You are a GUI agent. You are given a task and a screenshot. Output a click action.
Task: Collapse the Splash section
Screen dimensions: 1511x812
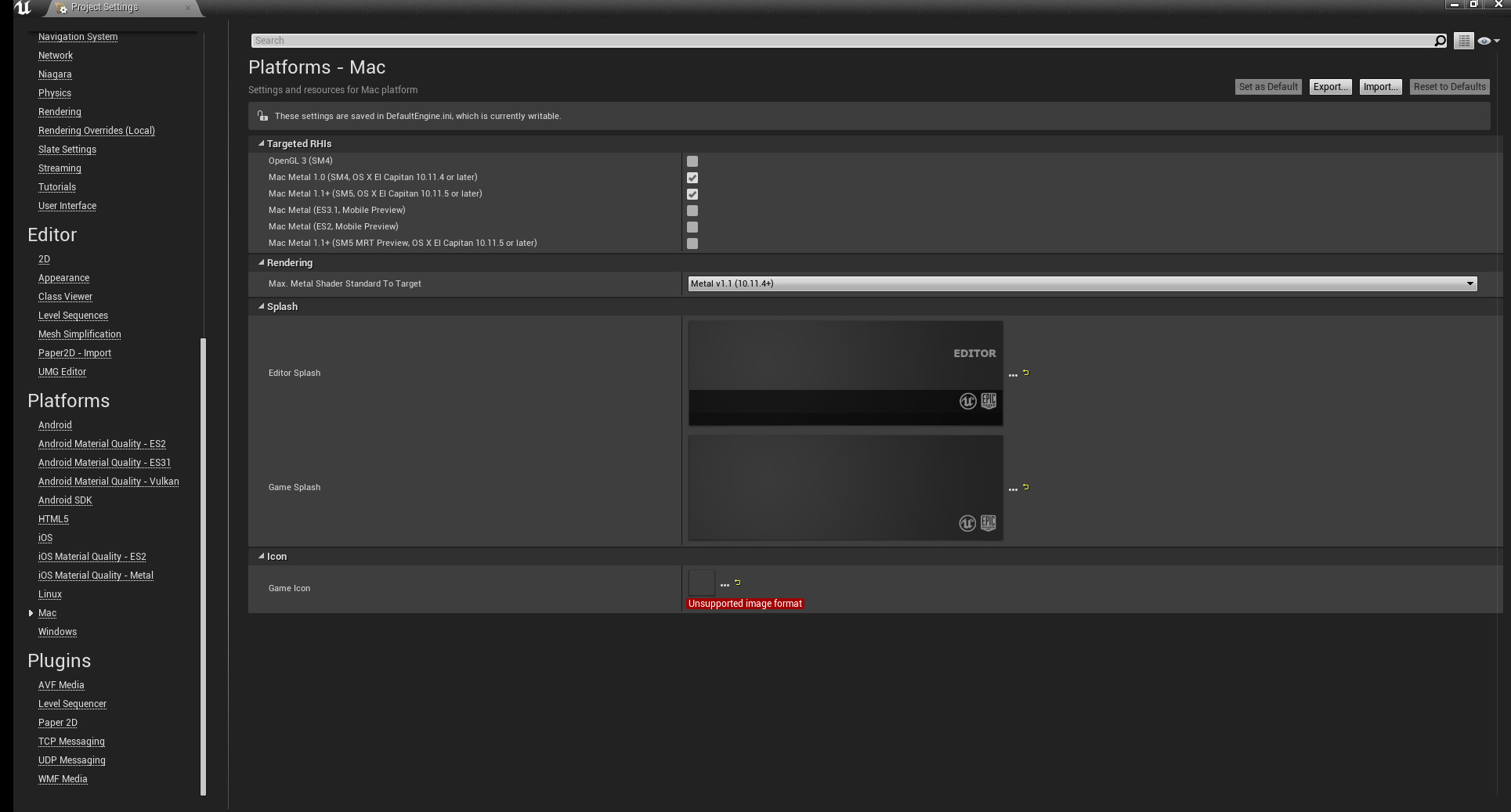pyautogui.click(x=262, y=306)
